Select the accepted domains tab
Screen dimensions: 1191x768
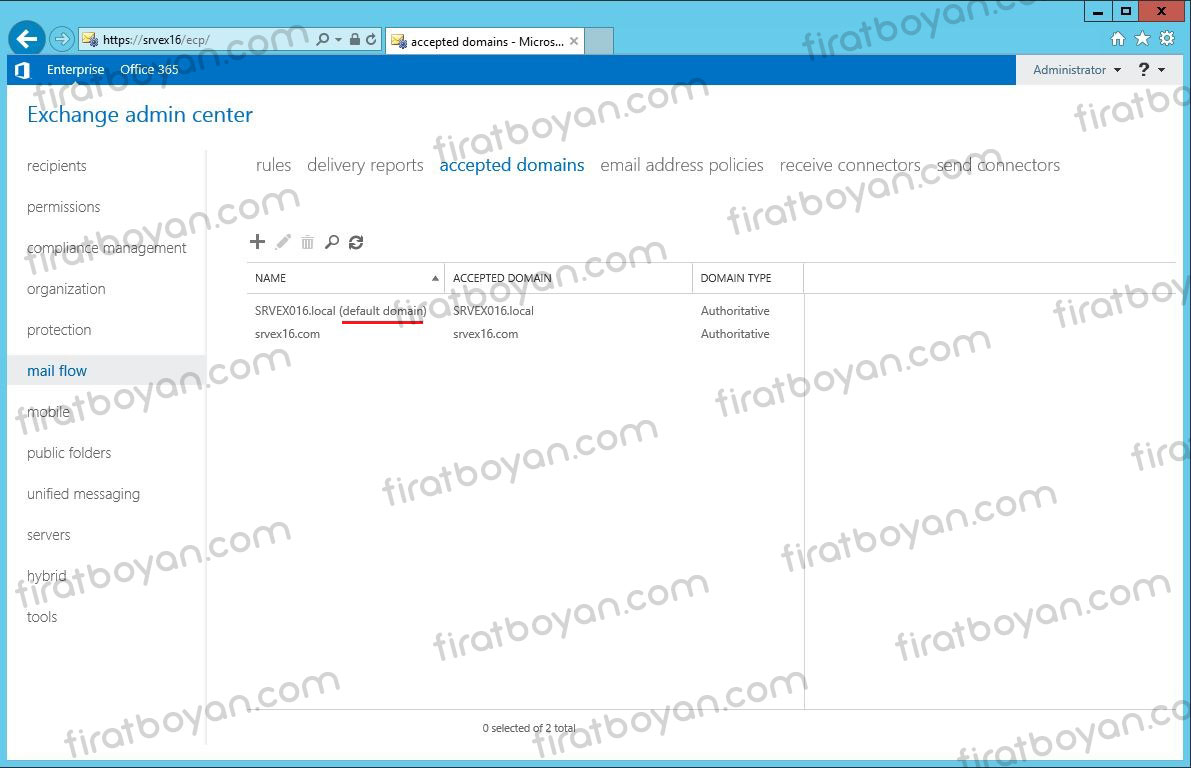tap(512, 165)
